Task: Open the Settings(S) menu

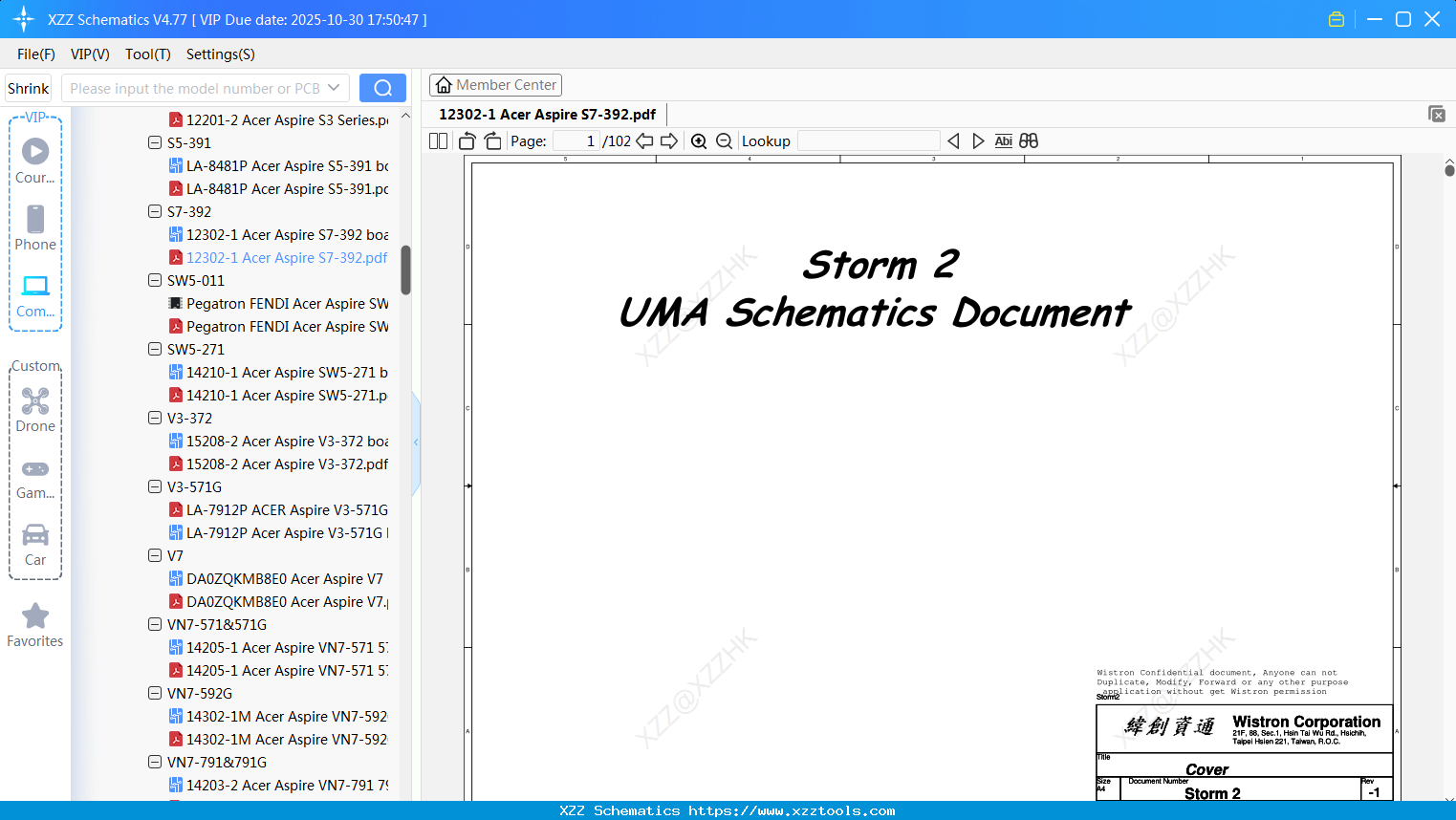Action: pyautogui.click(x=221, y=54)
